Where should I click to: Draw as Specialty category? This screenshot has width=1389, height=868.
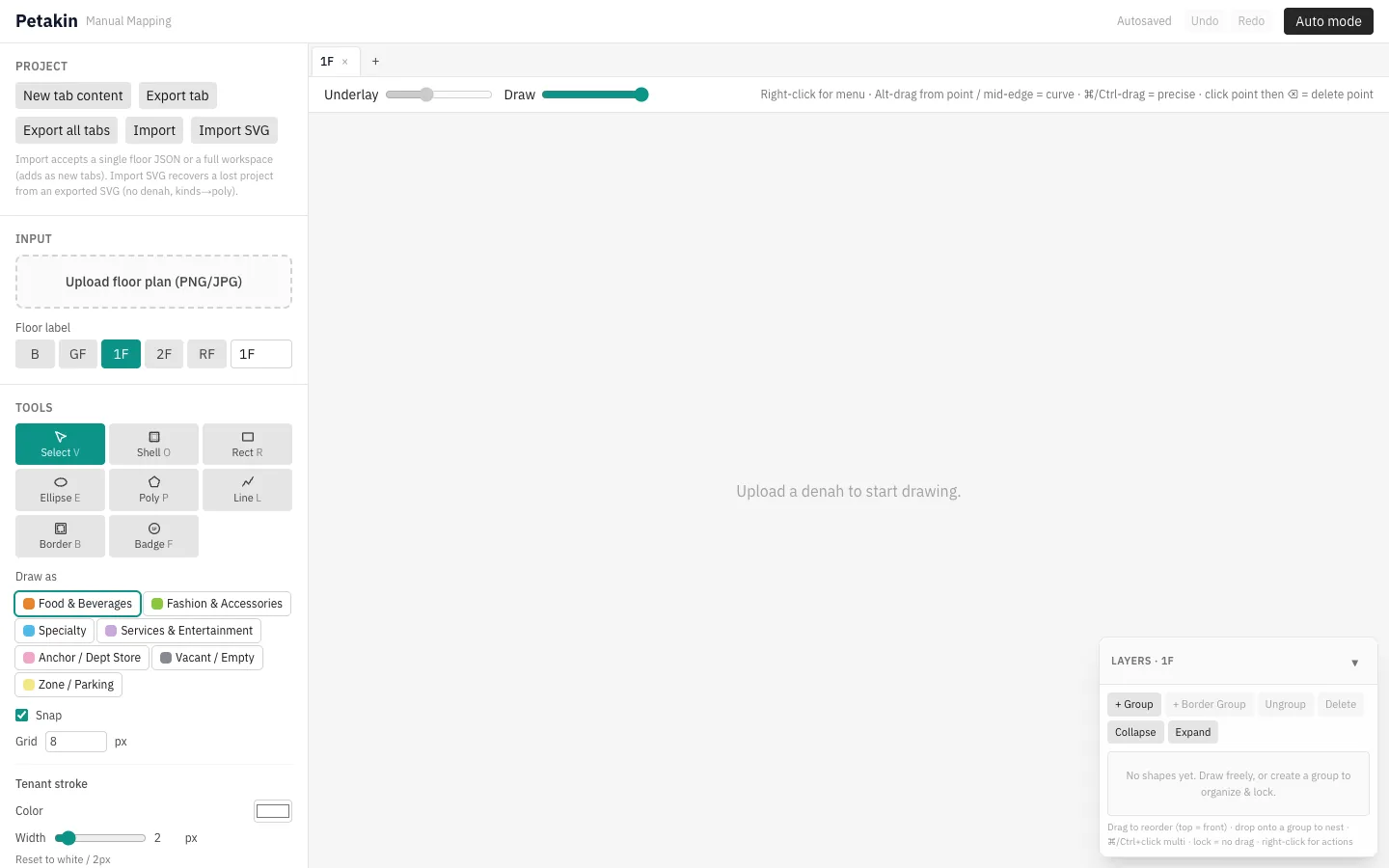55,631
